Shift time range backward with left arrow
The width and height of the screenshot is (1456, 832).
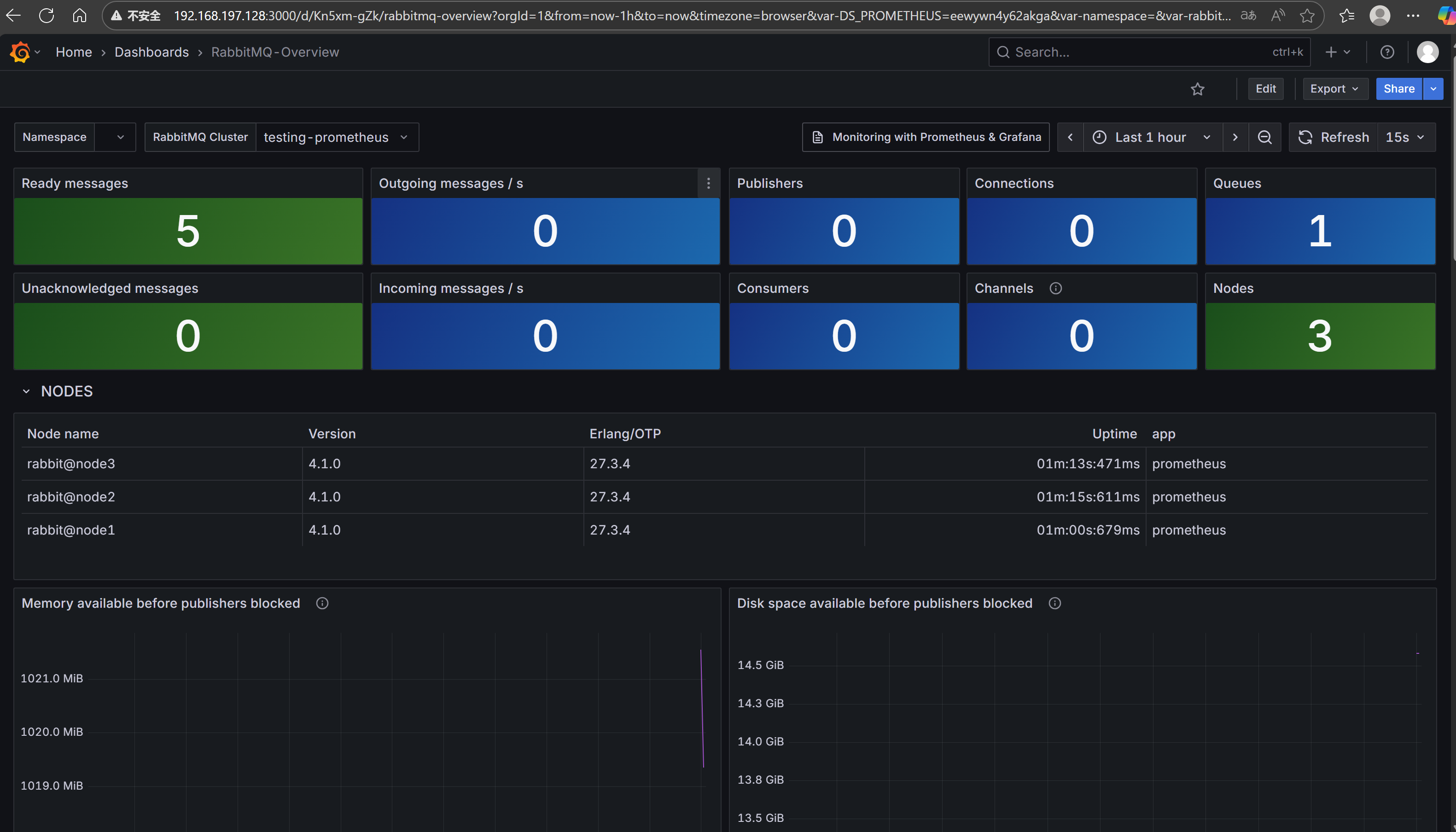1070,137
